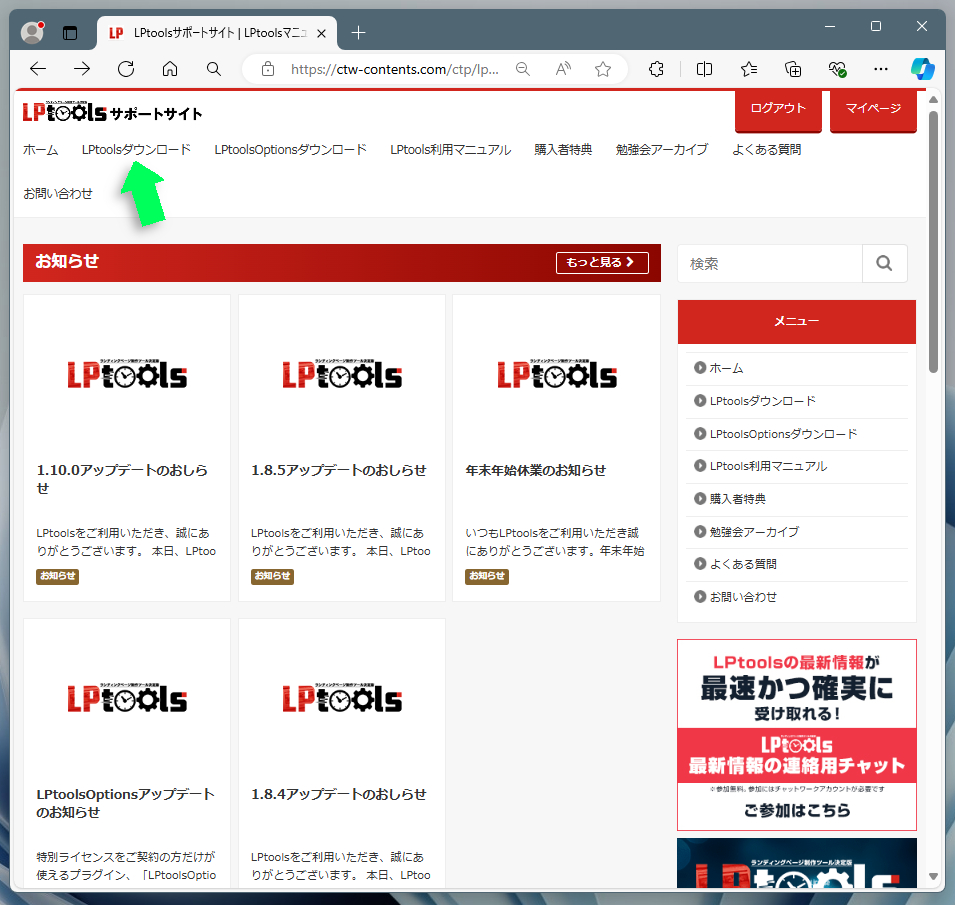Open the browser home page
The width and height of the screenshot is (955, 905).
point(170,69)
